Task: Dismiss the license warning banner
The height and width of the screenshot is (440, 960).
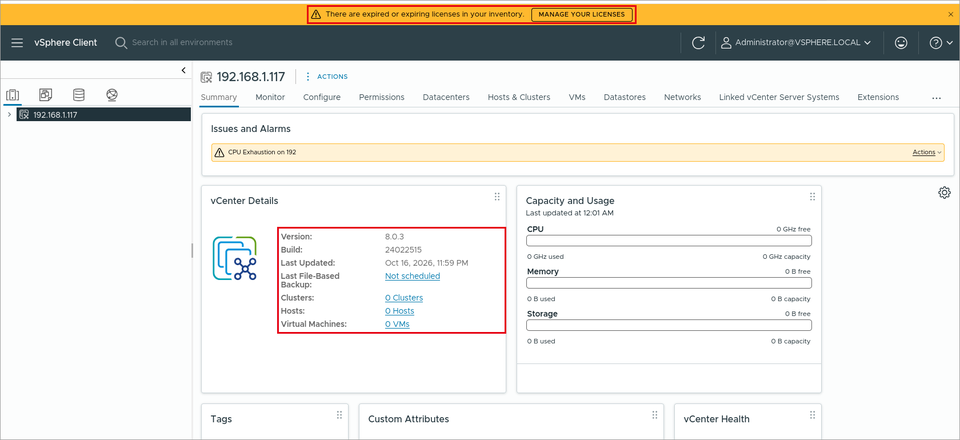Action: click(x=950, y=13)
